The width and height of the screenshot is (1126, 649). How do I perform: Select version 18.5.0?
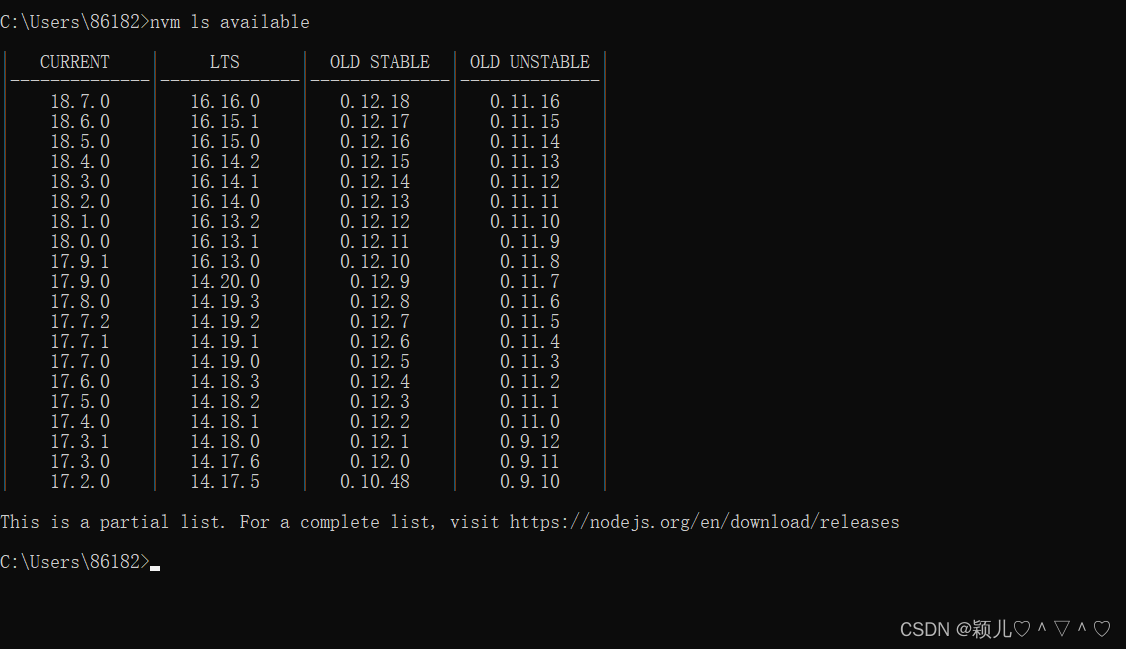click(80, 142)
